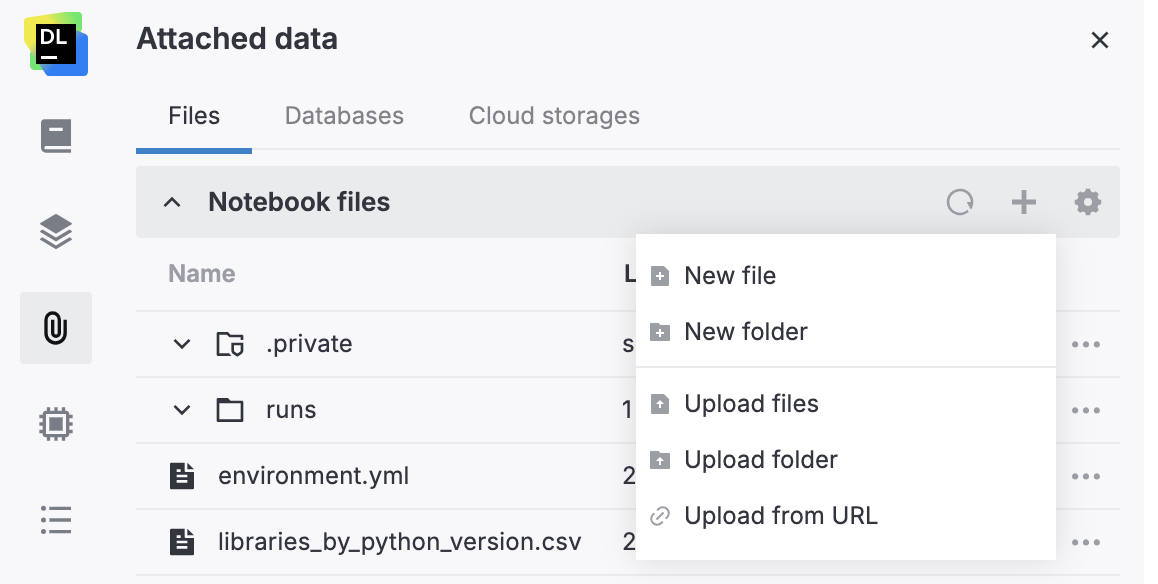Select the libraries_by_python_version.csv file

[398, 541]
